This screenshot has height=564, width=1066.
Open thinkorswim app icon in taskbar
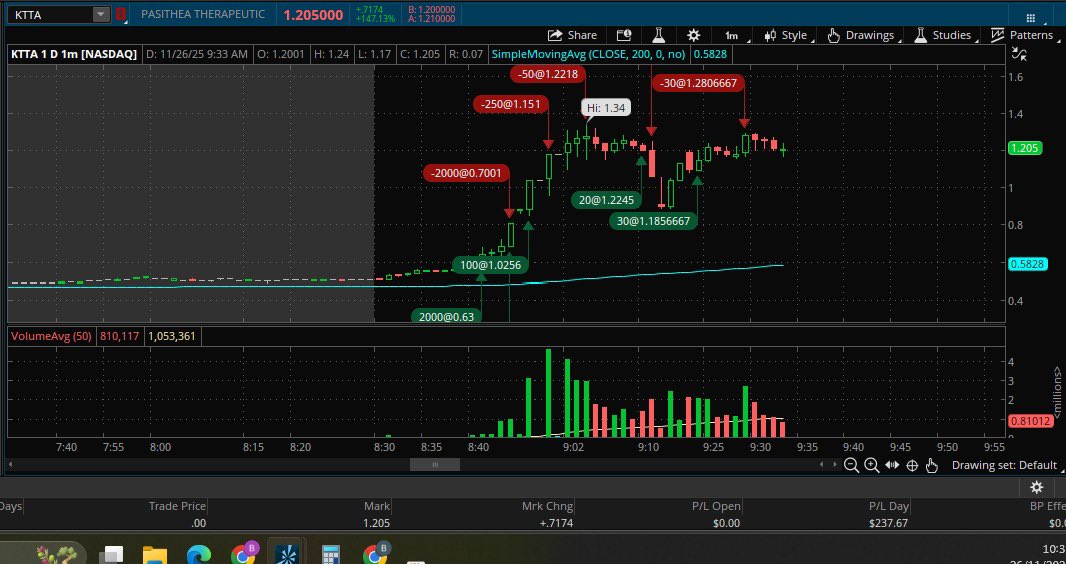pos(288,553)
